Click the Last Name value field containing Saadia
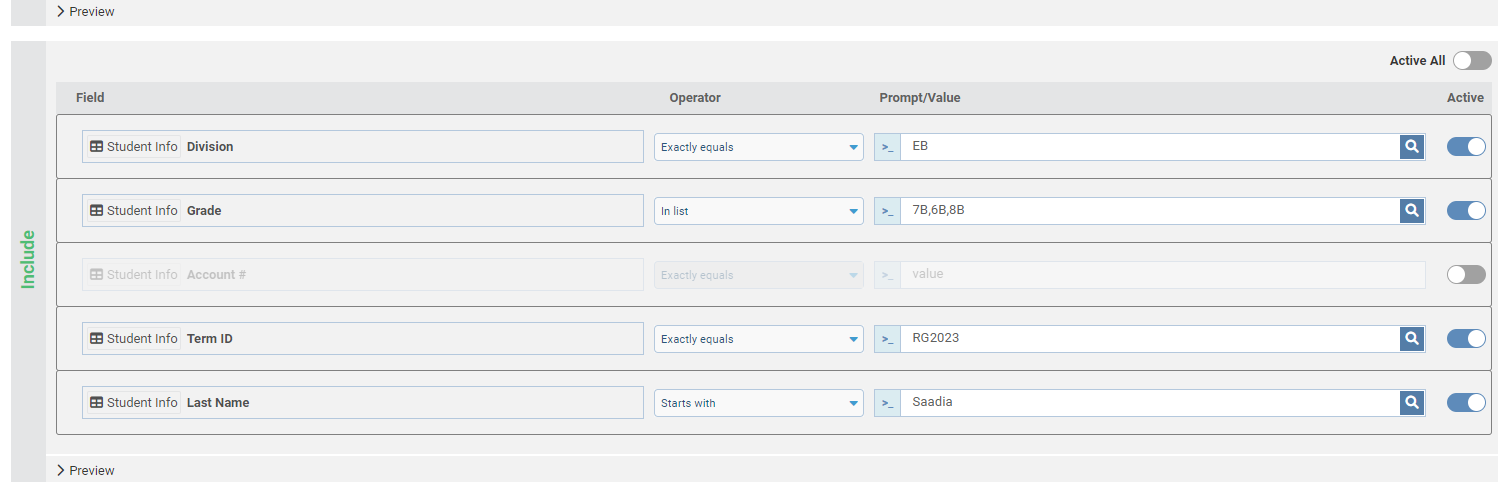The image size is (1498, 482). (x=1150, y=403)
